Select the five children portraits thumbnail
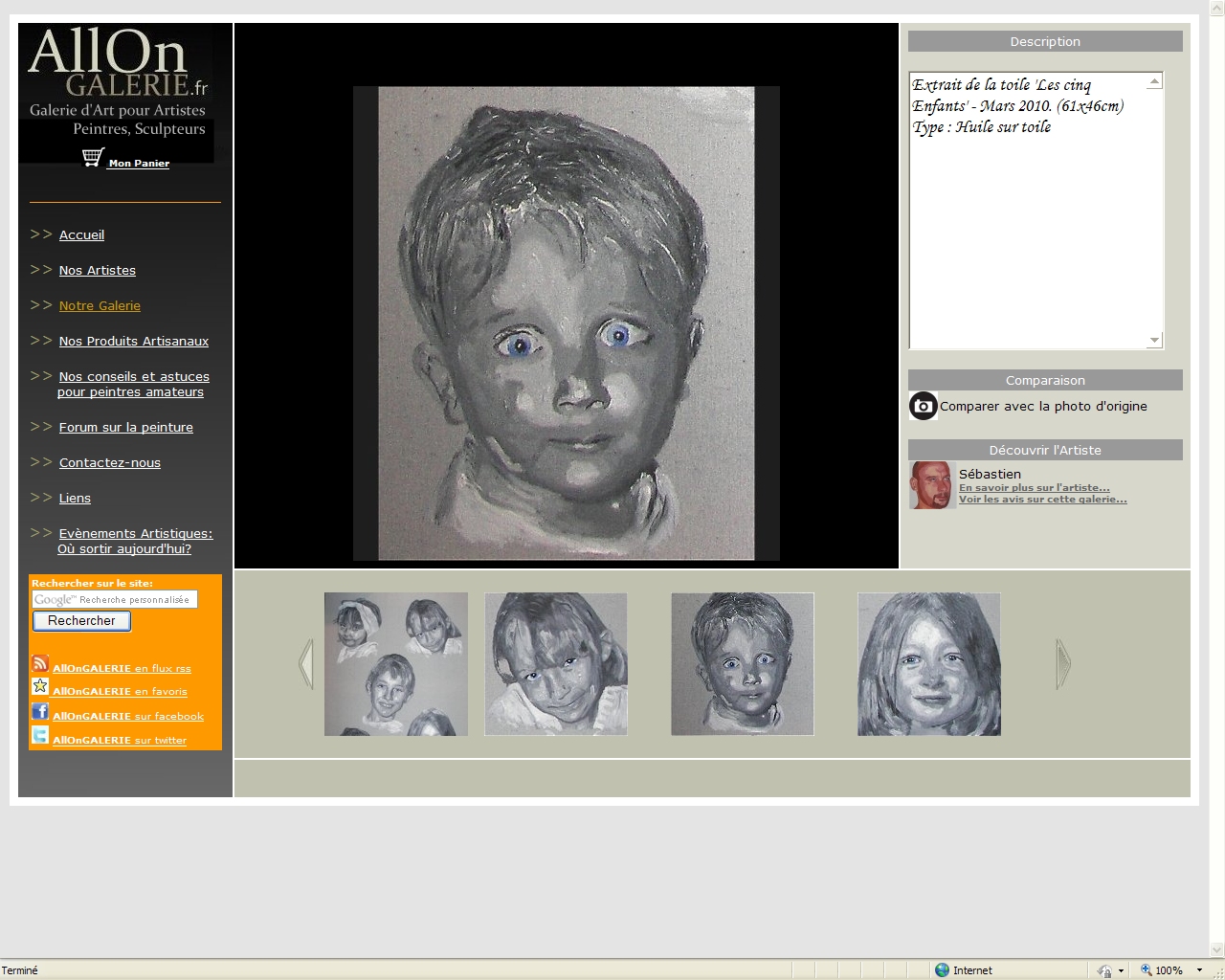This screenshot has height=980, width=1225. [x=396, y=664]
